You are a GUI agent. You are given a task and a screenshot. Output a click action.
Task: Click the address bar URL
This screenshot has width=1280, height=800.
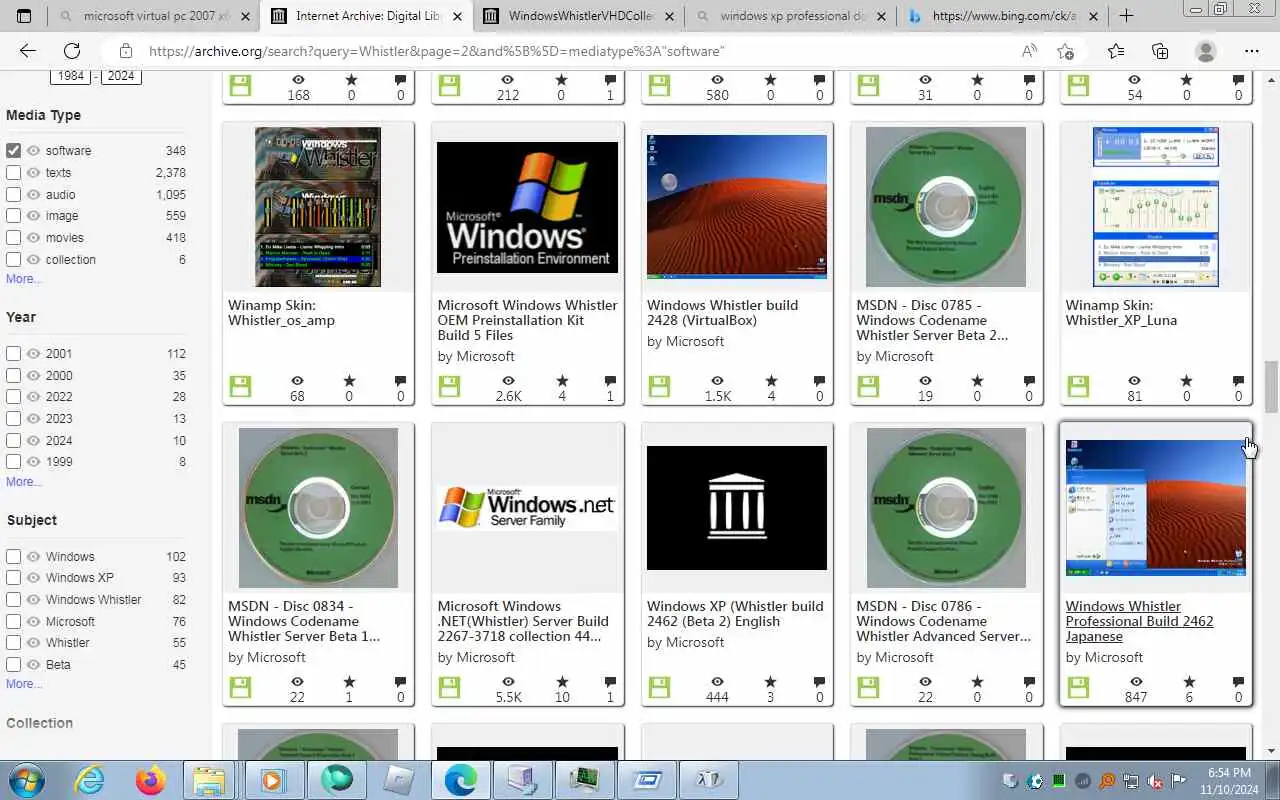pos(436,51)
